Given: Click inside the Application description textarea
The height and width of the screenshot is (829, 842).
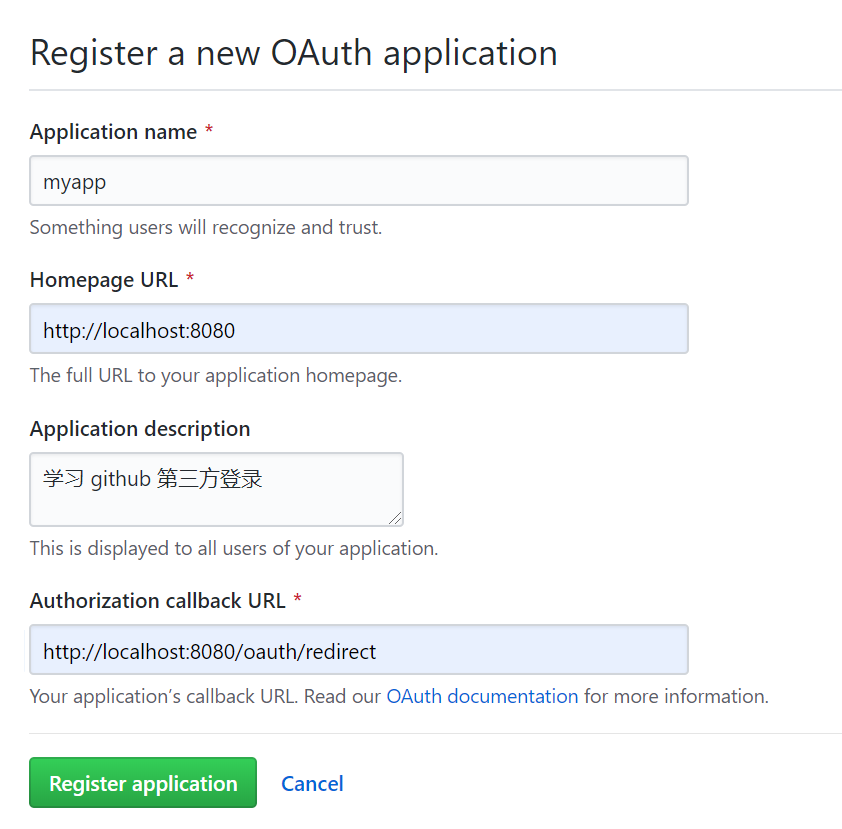Looking at the screenshot, I should pyautogui.click(x=216, y=489).
